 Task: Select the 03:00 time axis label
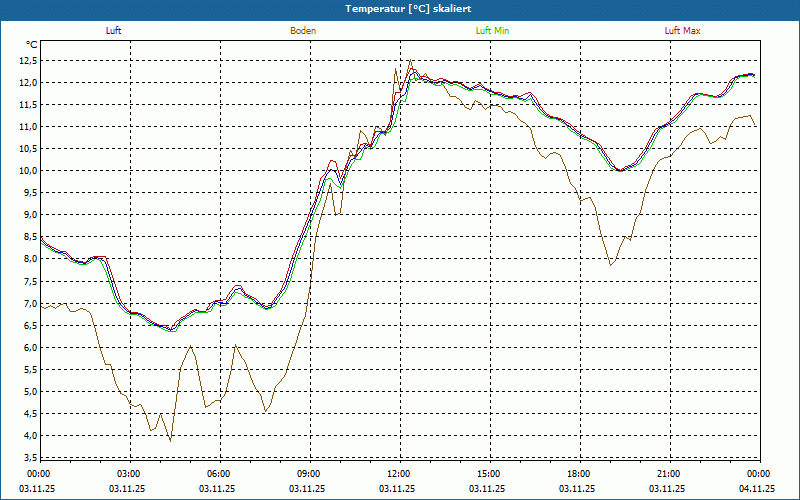[x=129, y=474]
